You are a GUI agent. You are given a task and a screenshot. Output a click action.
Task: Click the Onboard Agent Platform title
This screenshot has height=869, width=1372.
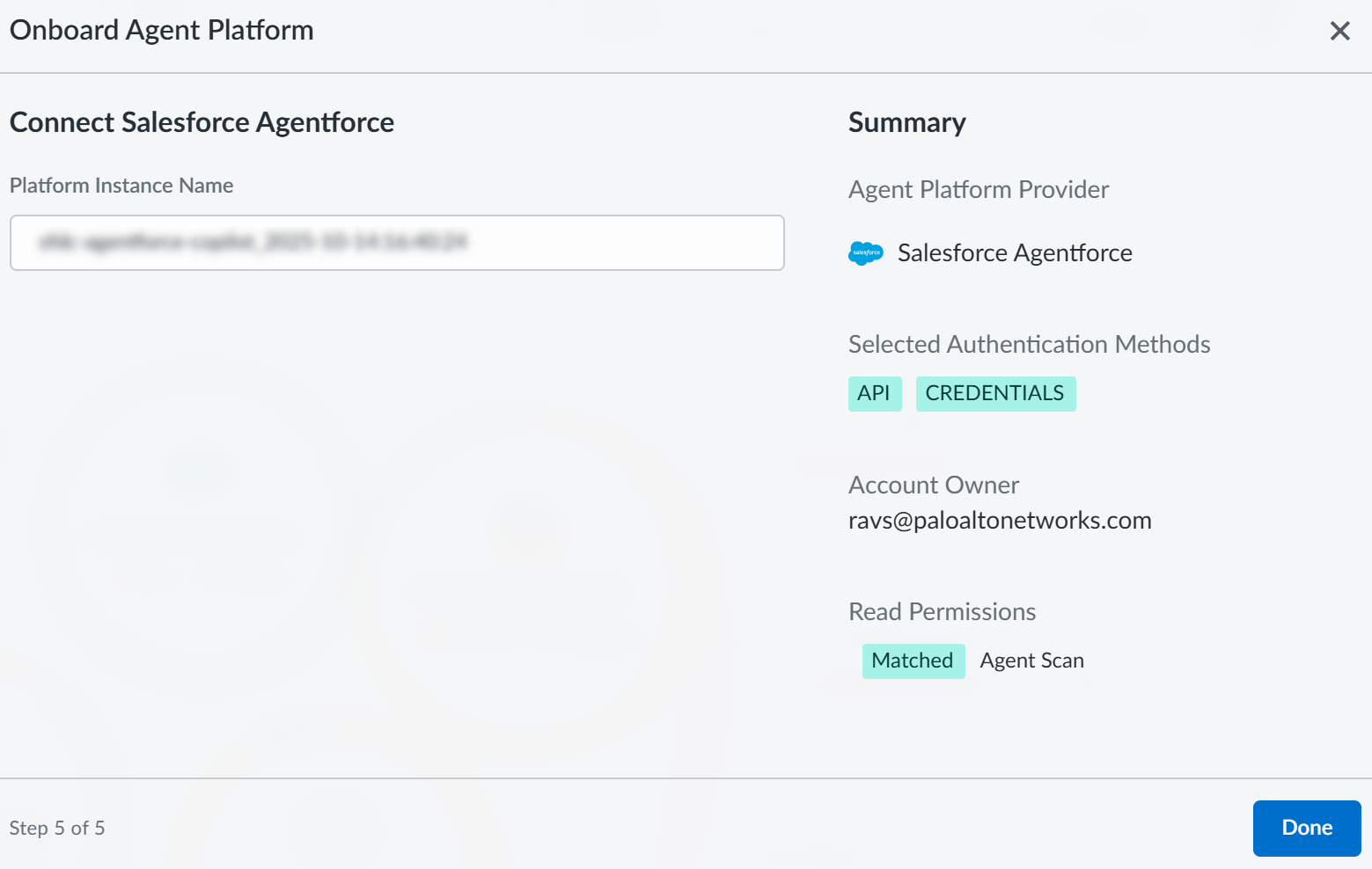point(162,31)
